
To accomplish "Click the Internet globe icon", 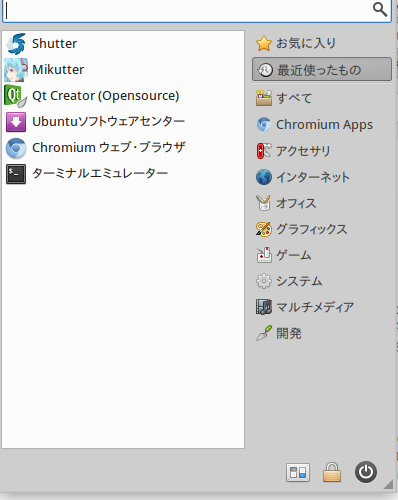I will (264, 177).
